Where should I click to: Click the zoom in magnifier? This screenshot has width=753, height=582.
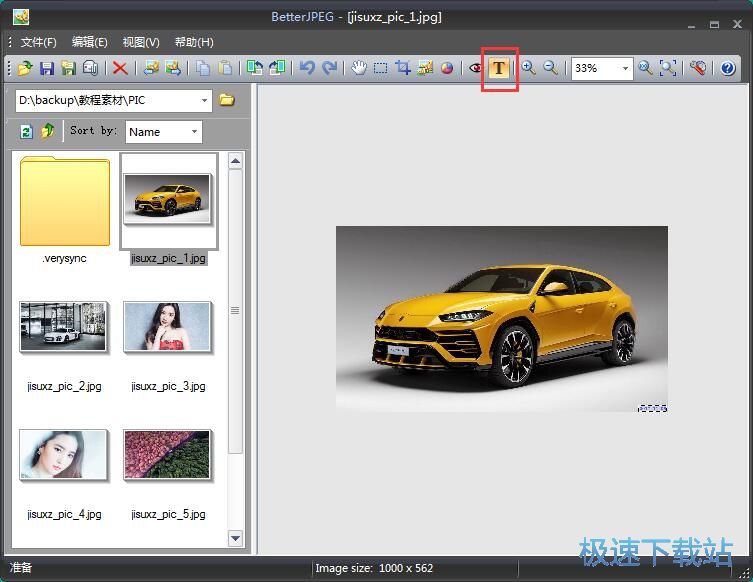tap(529, 68)
